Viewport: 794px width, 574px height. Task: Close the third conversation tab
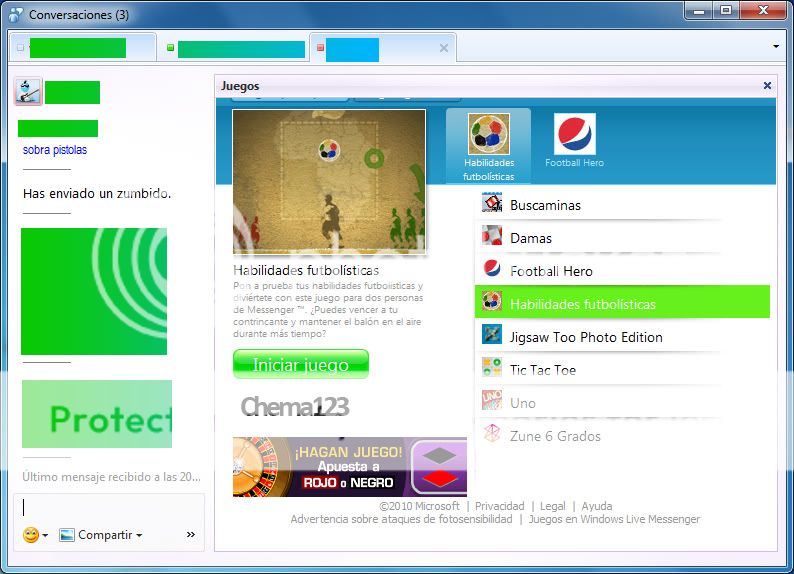[444, 48]
